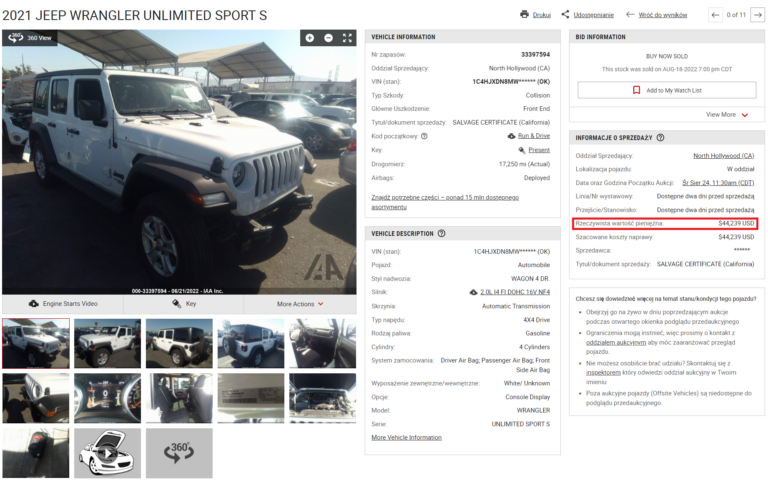Select the key fob thumbnail
Screen dimensions: 768x480
click(x=36, y=453)
